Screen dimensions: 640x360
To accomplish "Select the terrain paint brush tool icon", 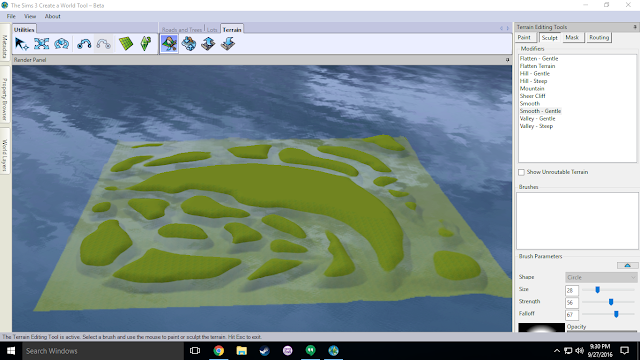I will (169, 44).
